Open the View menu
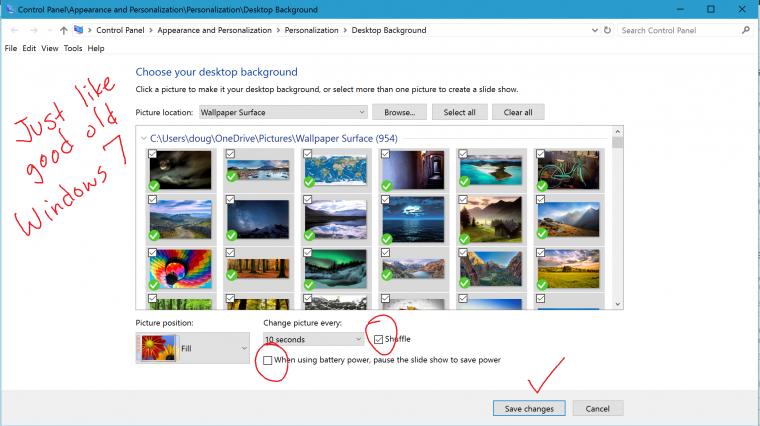This screenshot has width=760, height=426. (x=50, y=48)
